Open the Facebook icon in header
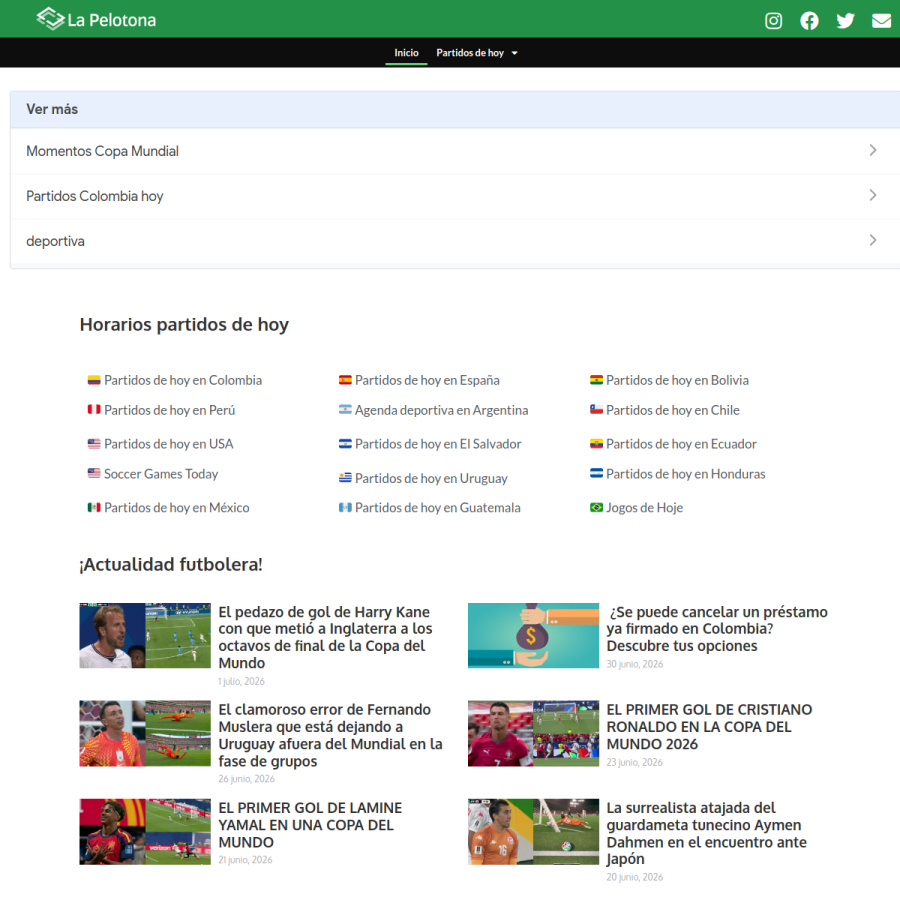The image size is (900, 900). (x=809, y=21)
